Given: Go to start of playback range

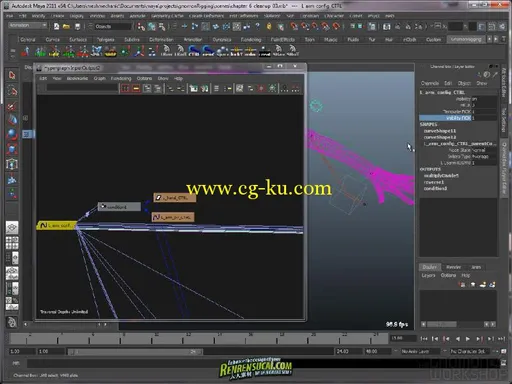Looking at the screenshot, I should coord(424,339).
